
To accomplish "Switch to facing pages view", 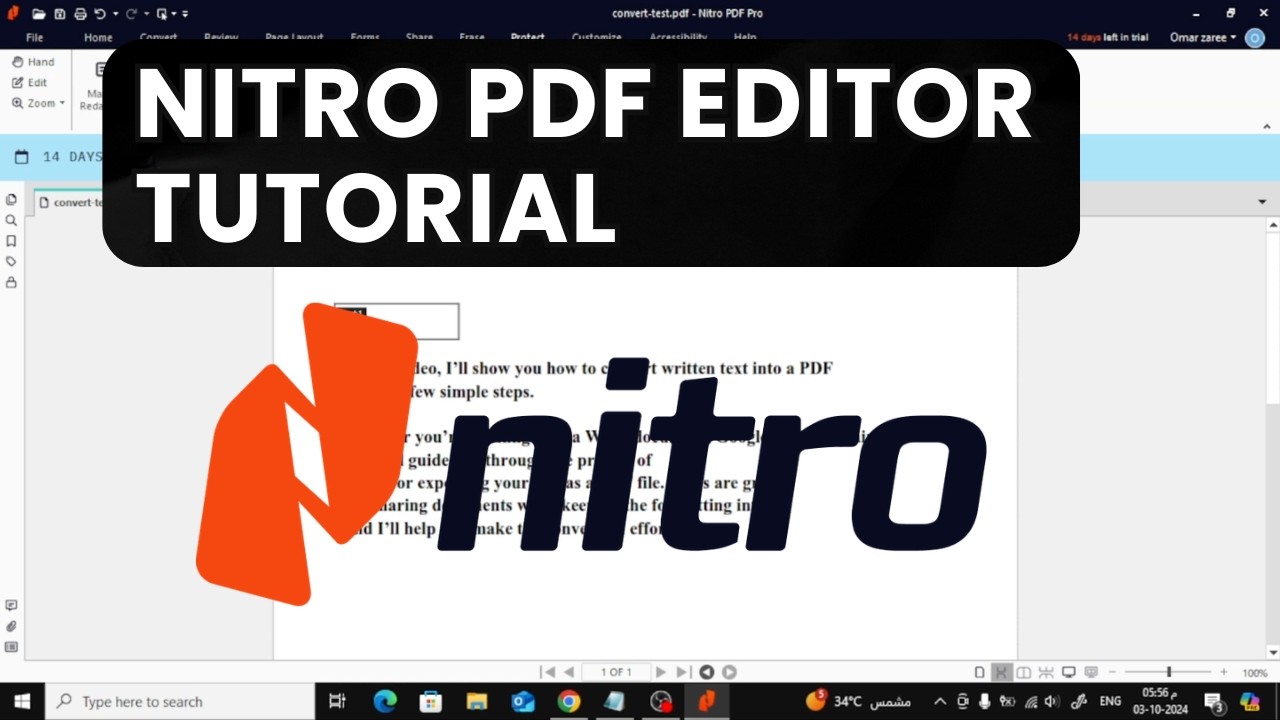I will 1023,673.
